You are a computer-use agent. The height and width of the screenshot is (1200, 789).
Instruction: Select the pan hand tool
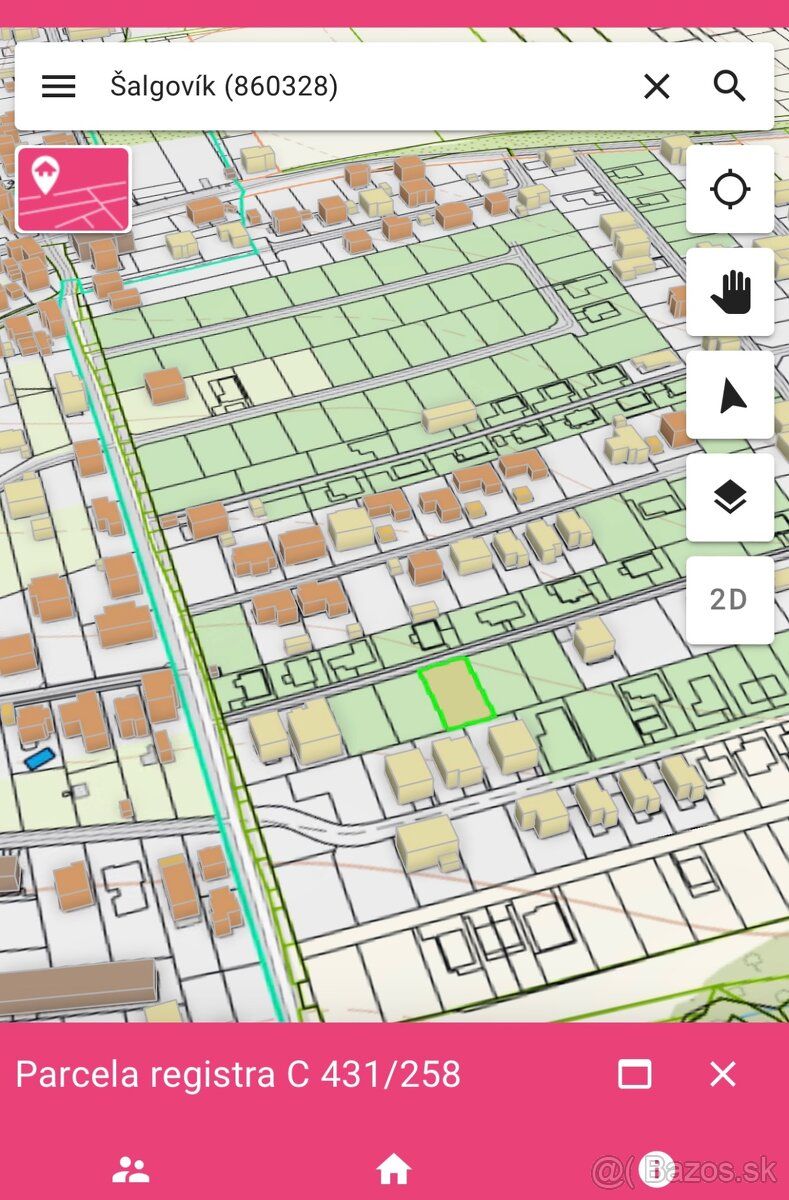(x=730, y=292)
